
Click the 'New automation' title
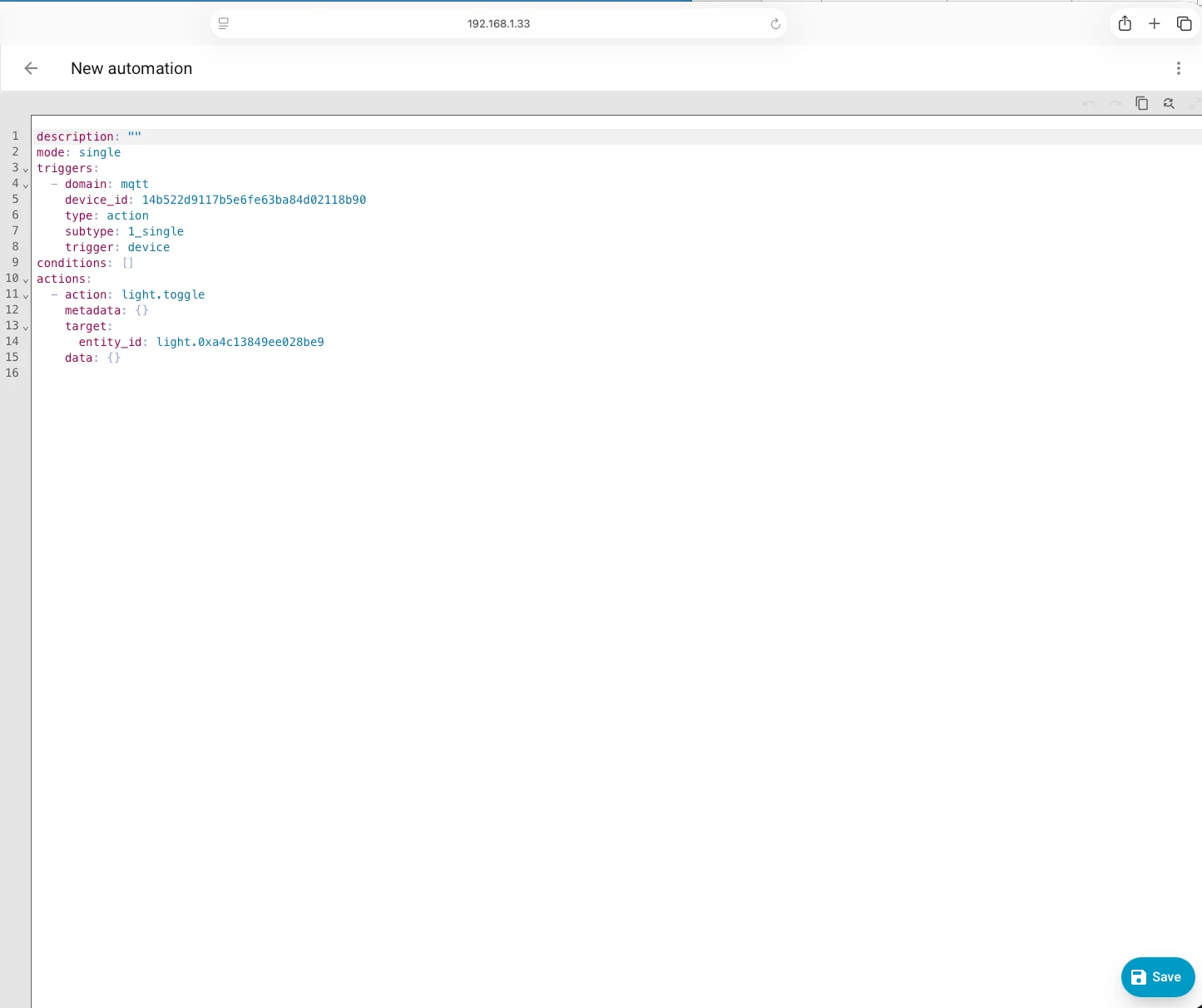(131, 68)
